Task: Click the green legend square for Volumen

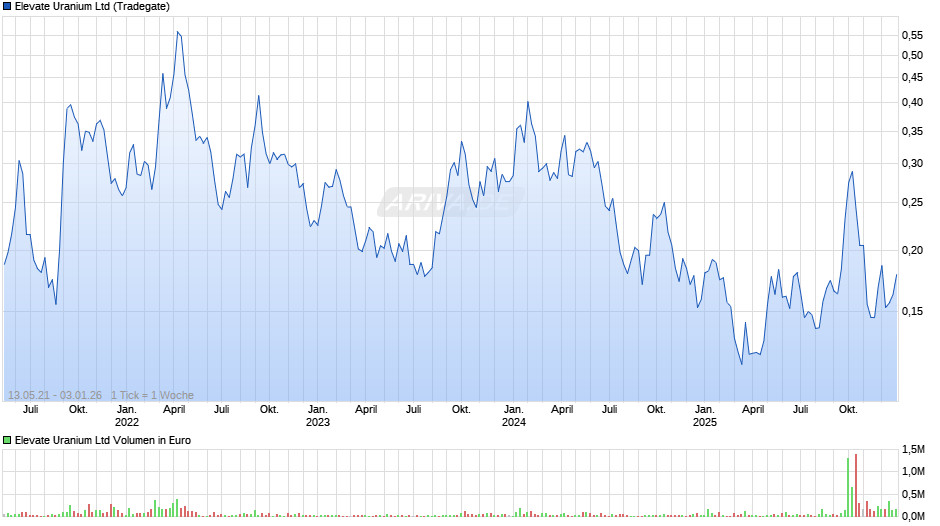Action: (x=7, y=440)
